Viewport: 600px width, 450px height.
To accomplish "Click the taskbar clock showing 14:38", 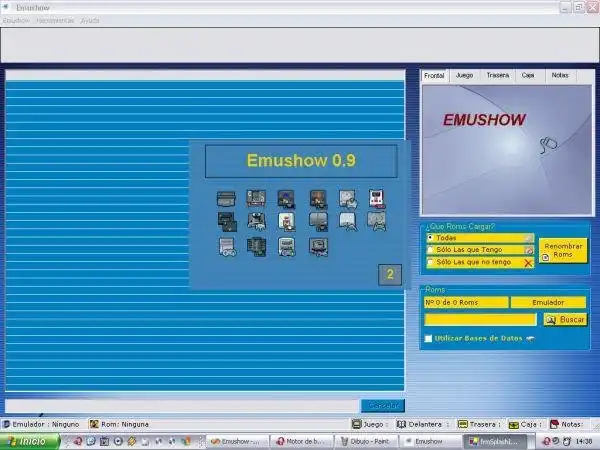I will coord(584,442).
